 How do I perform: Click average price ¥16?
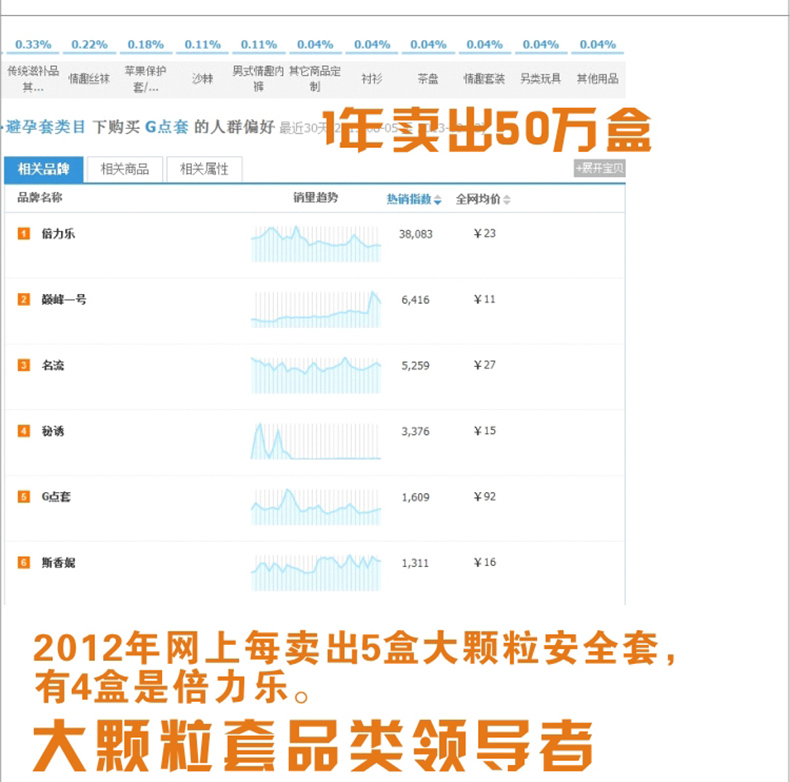(x=485, y=562)
